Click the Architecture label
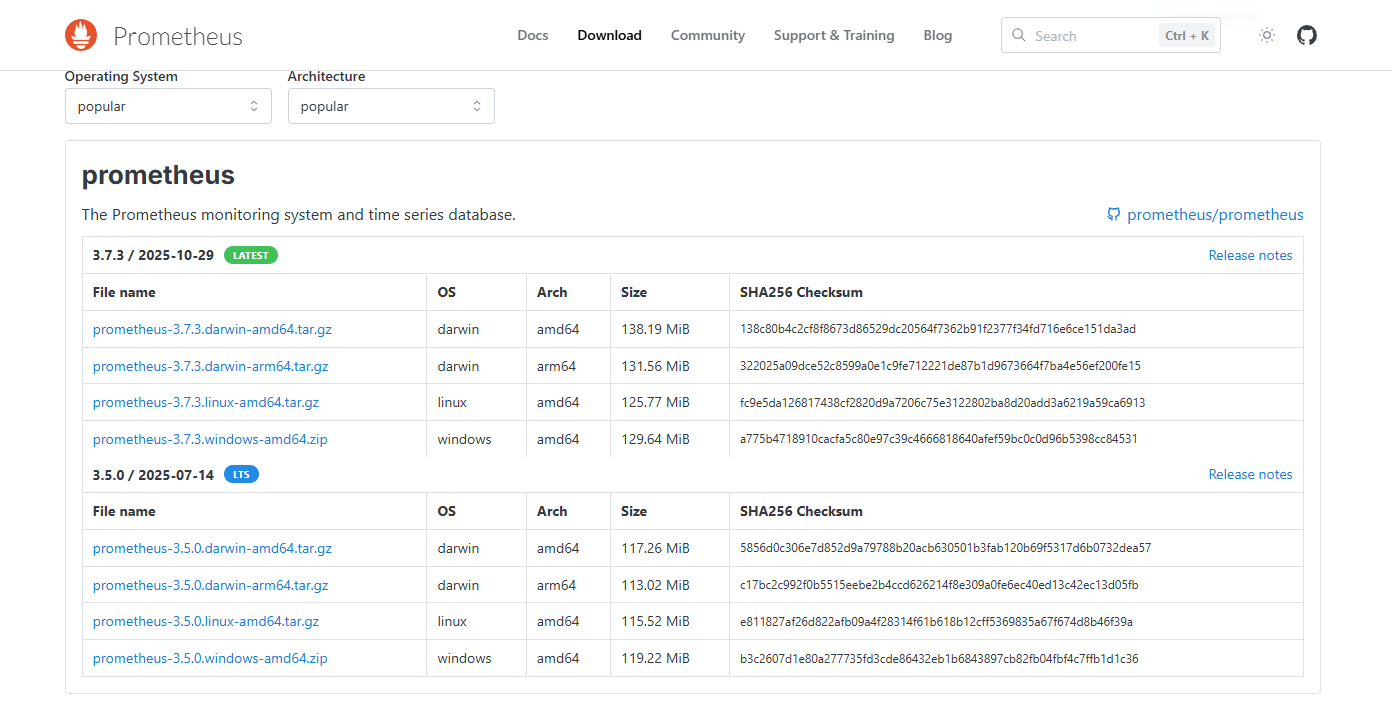 [x=326, y=76]
